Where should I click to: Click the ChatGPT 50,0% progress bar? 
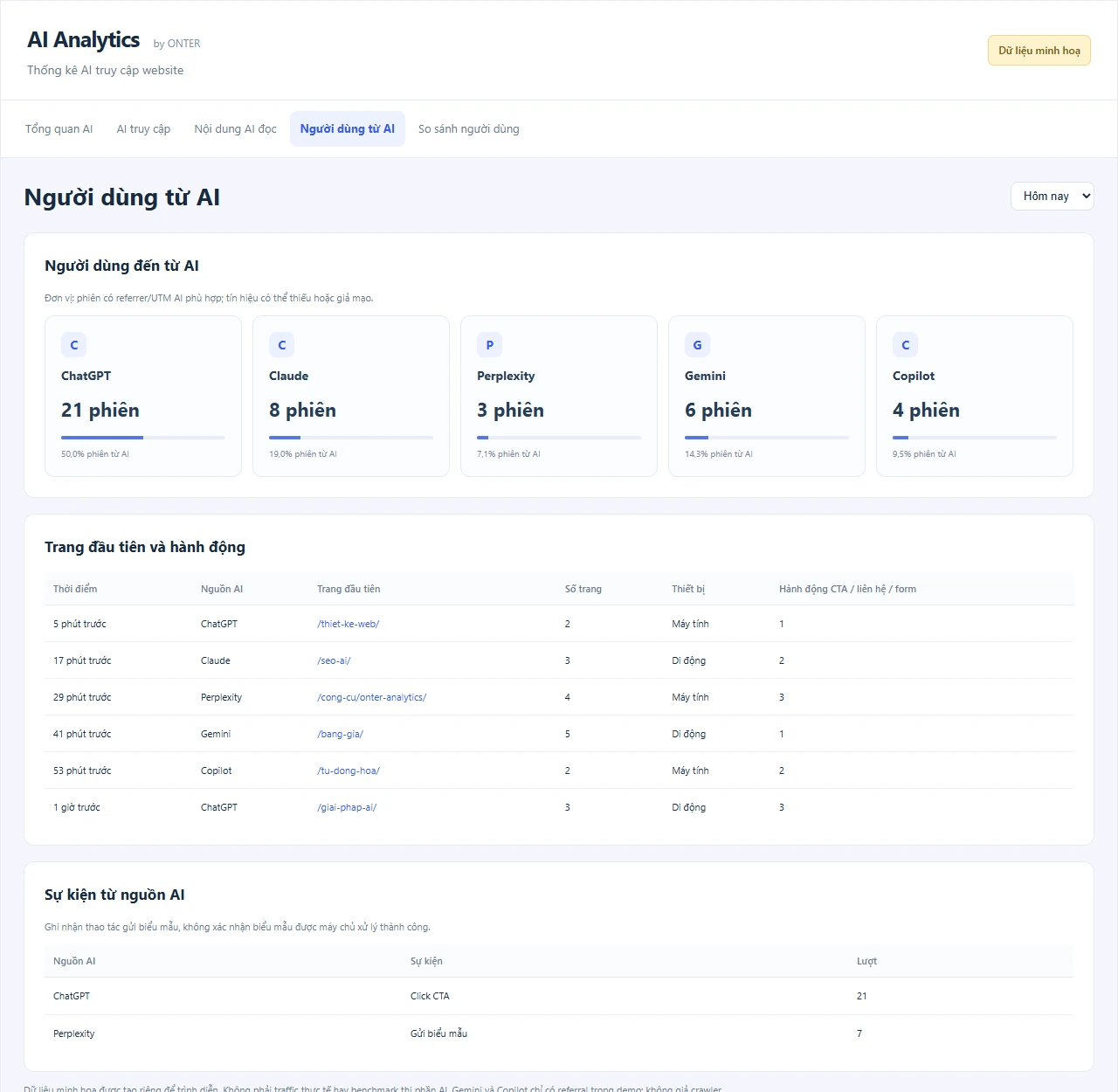pos(143,438)
